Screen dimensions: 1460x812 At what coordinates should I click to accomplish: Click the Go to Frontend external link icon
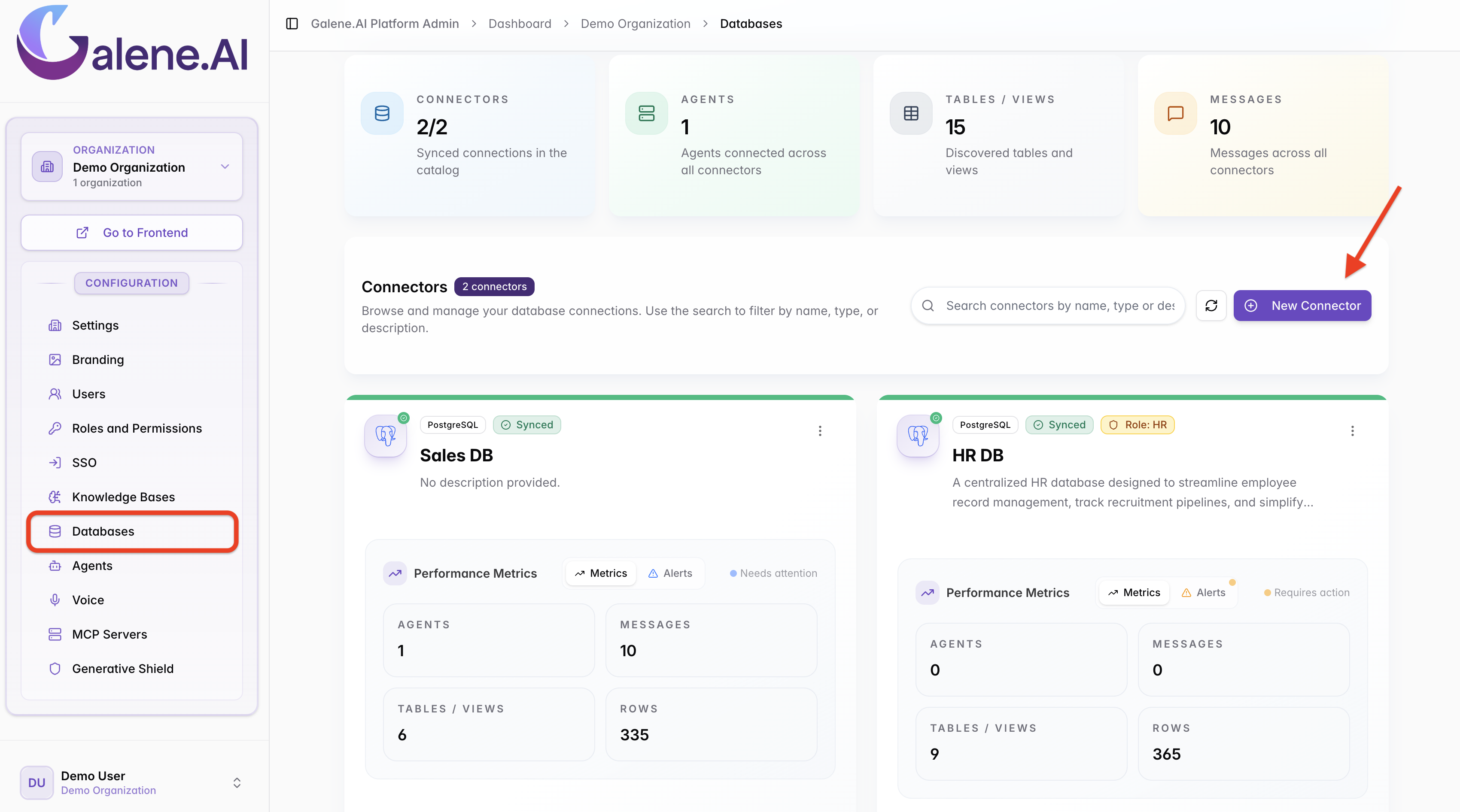(82, 233)
